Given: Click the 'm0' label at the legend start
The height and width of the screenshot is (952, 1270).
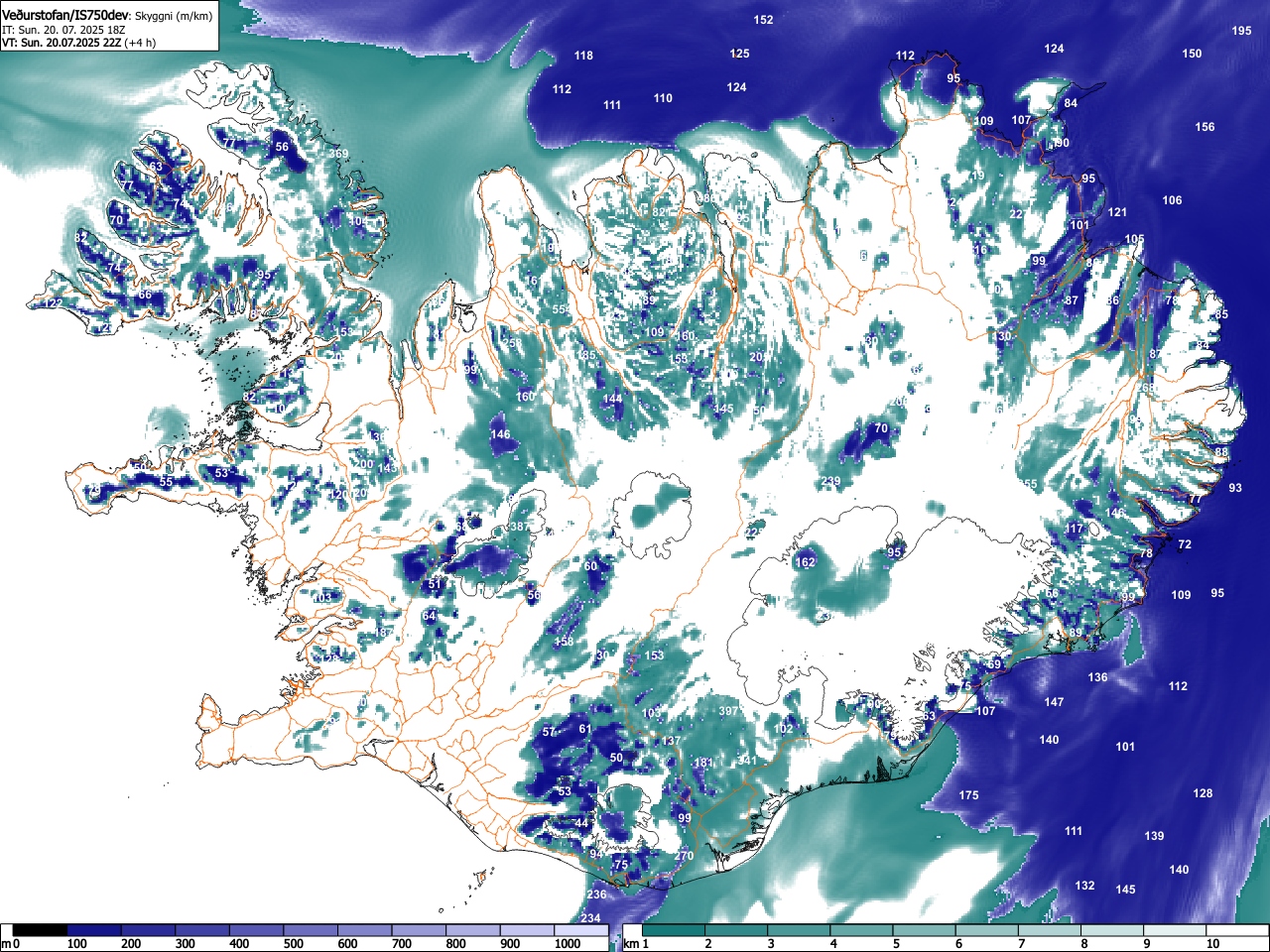Looking at the screenshot, I should click(x=11, y=944).
